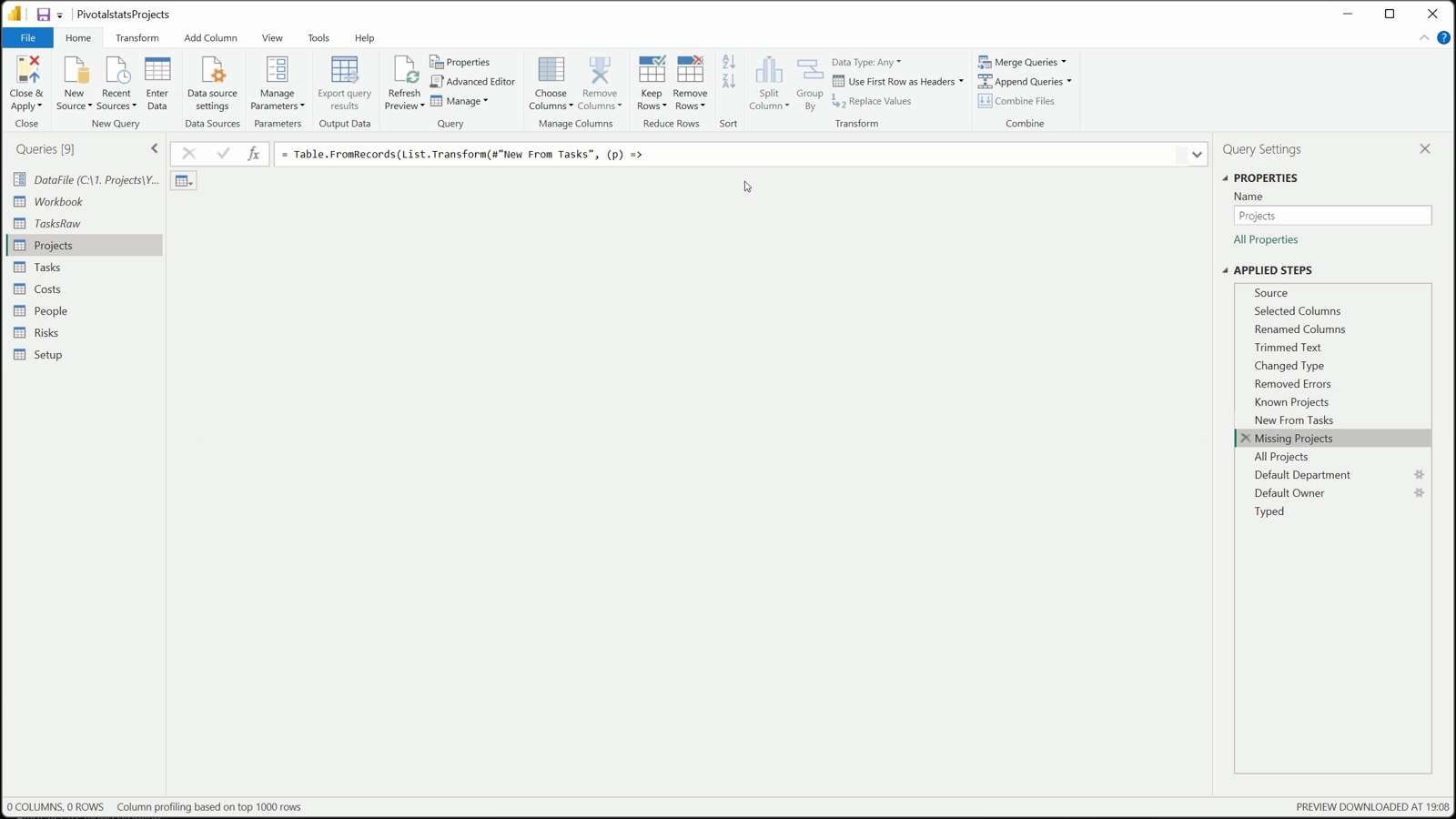Click Combine Files
Viewport: 1456px width, 819px height.
tap(1016, 101)
